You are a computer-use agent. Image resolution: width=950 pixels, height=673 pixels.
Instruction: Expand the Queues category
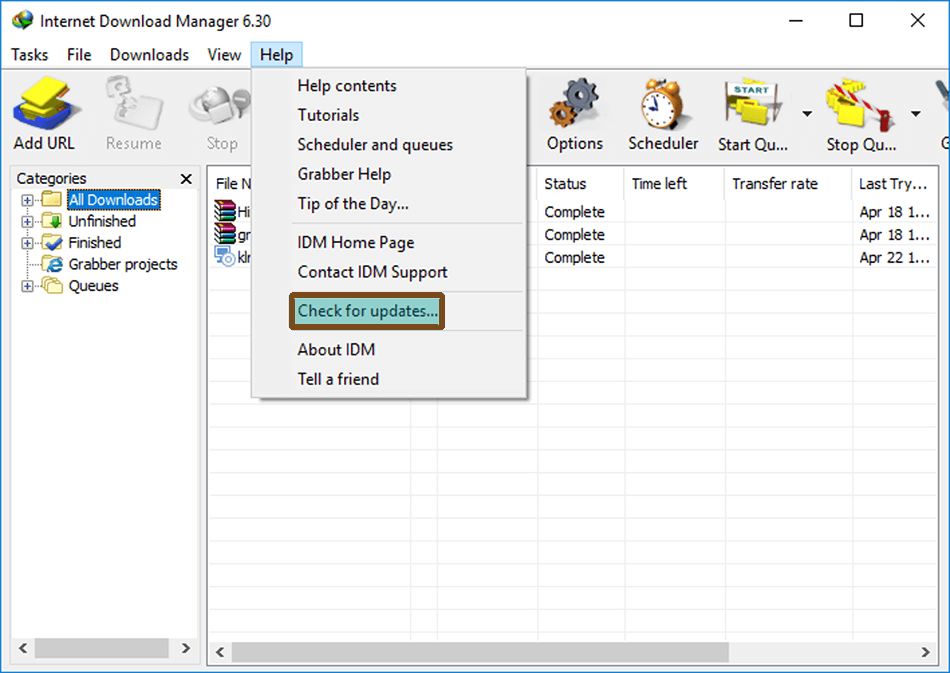pyautogui.click(x=25, y=285)
